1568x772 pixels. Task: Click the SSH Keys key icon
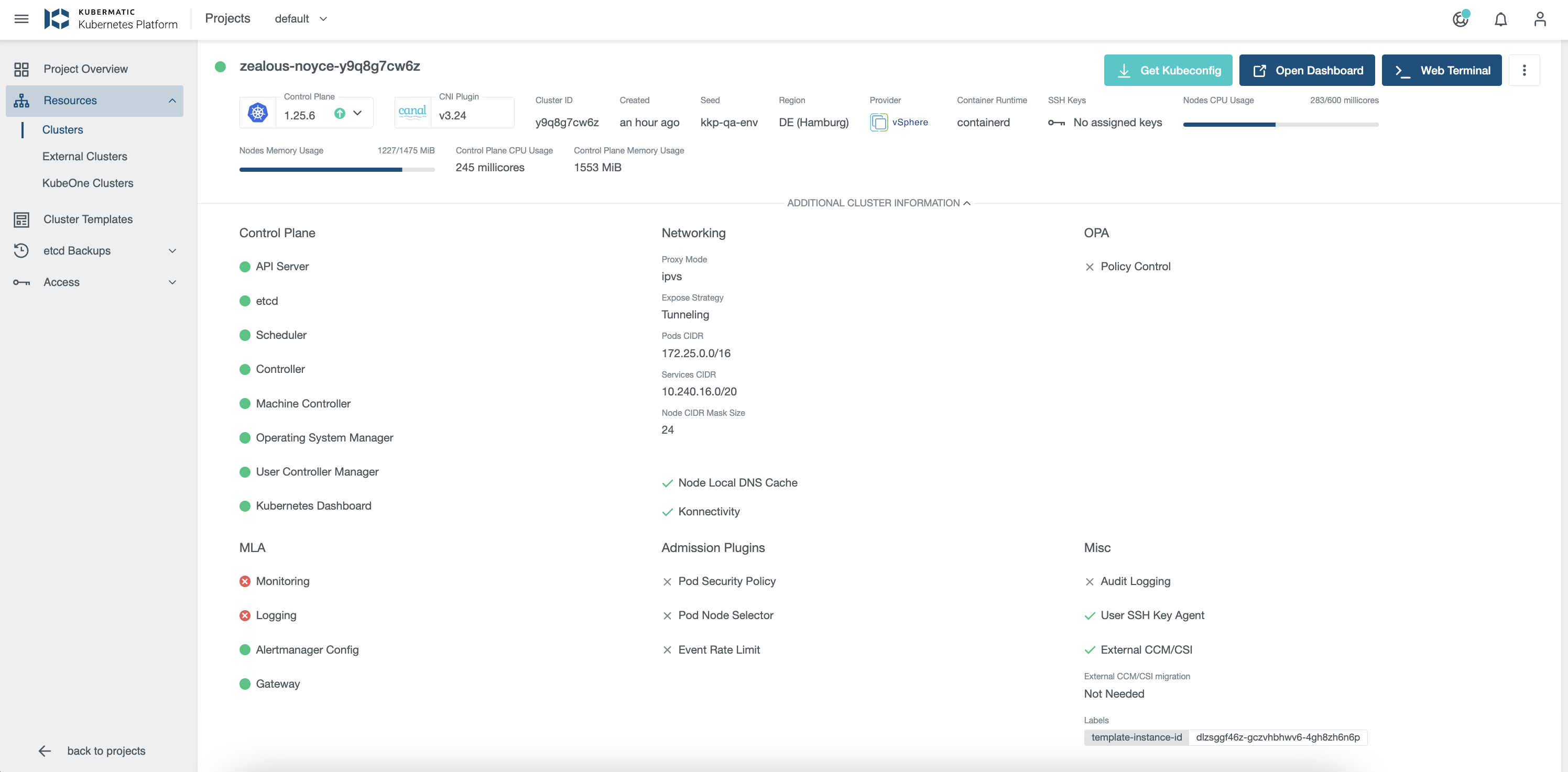click(x=1056, y=123)
